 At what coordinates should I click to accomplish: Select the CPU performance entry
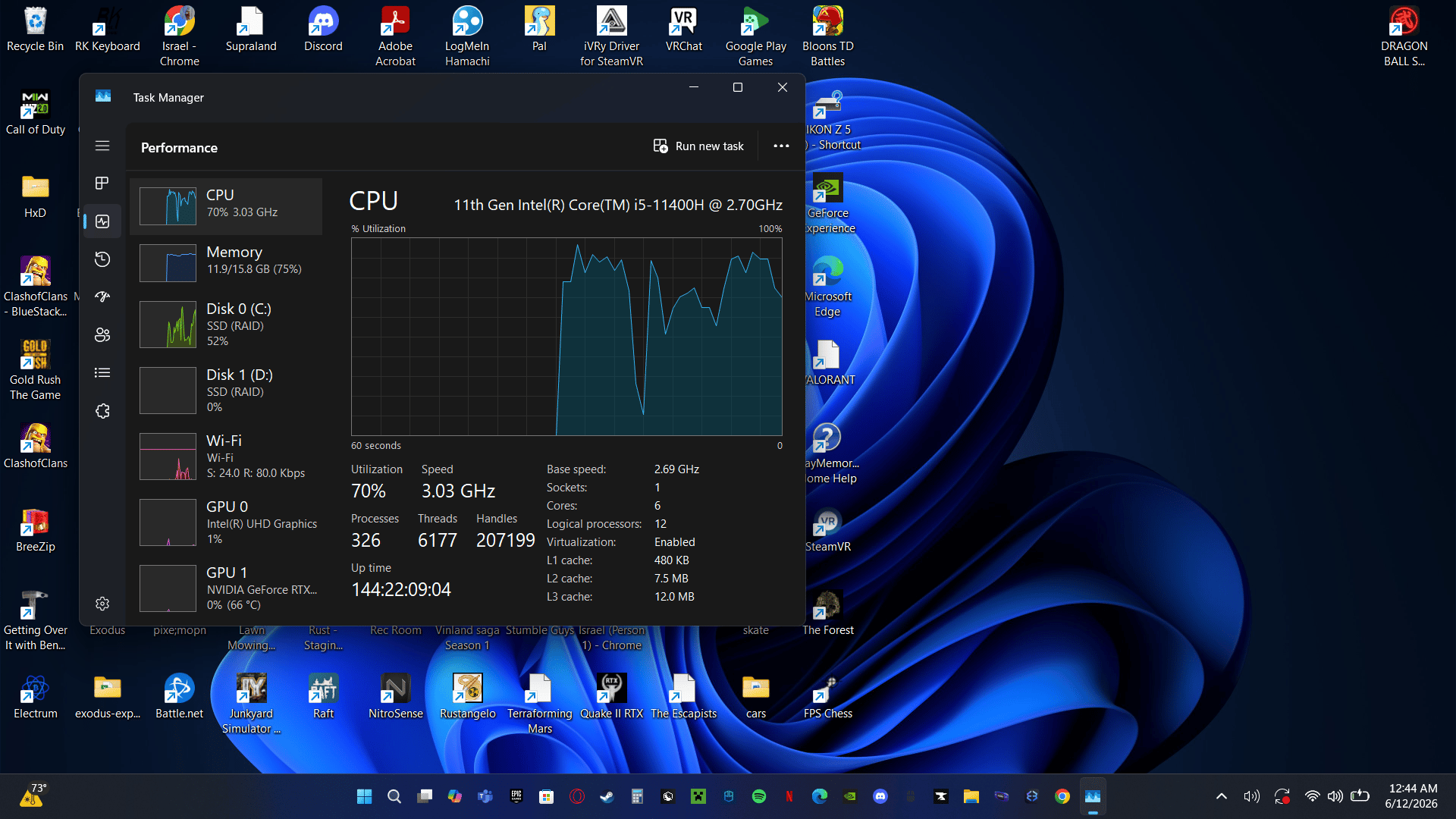(x=226, y=206)
